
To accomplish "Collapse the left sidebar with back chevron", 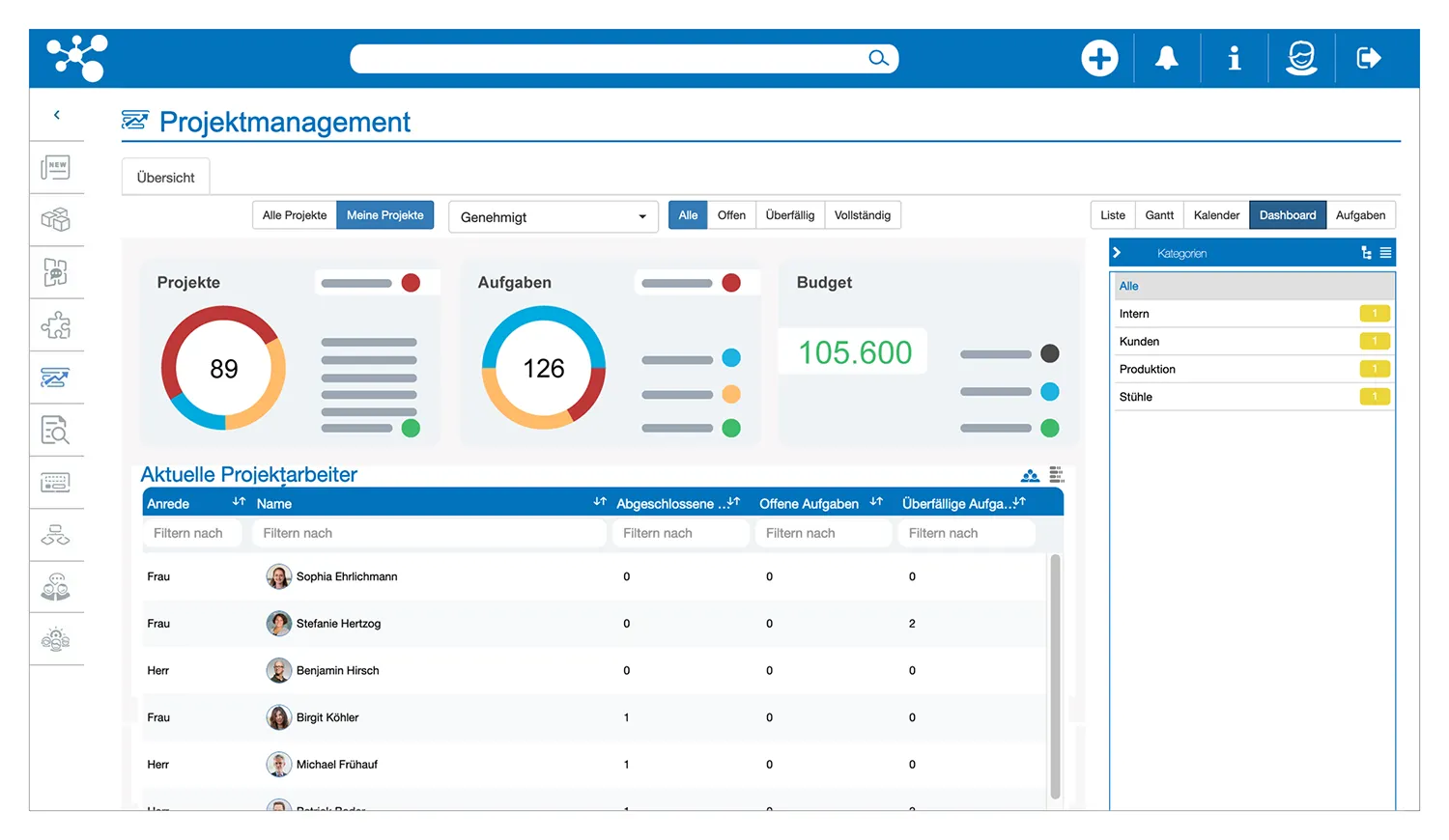I will [x=57, y=115].
